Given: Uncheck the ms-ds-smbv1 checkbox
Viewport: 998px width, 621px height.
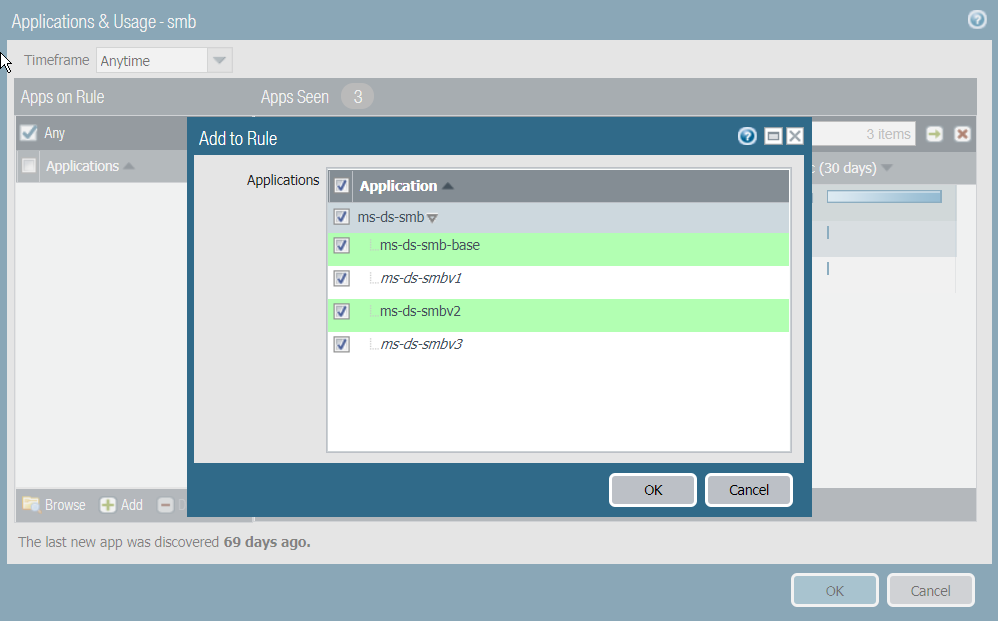Looking at the screenshot, I should pos(342,278).
